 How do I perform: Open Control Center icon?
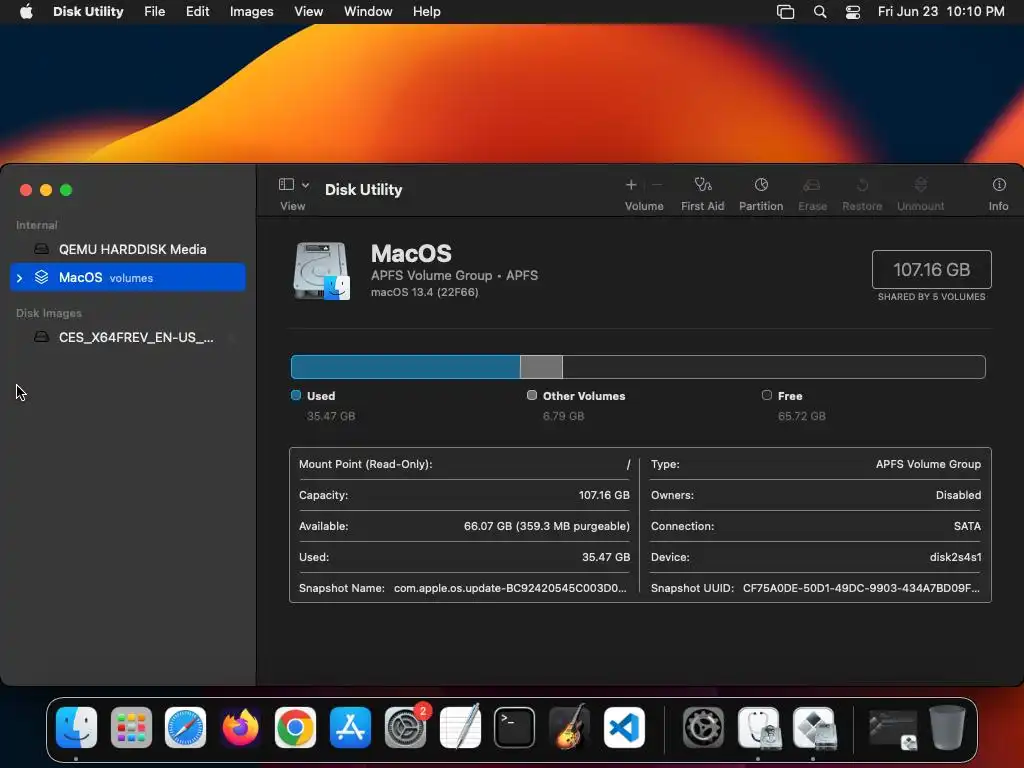click(853, 12)
